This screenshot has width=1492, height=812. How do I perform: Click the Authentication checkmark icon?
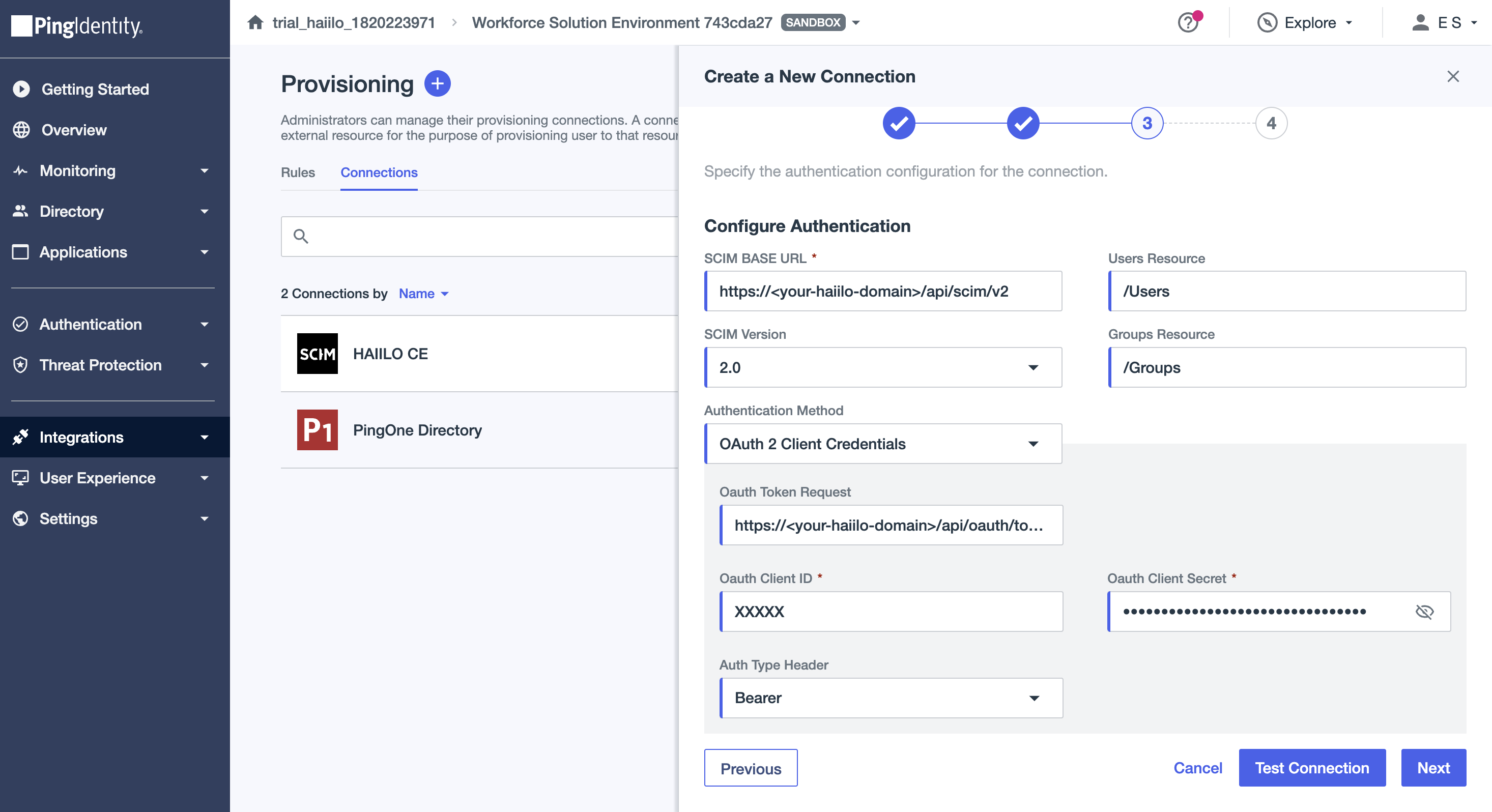pos(20,324)
